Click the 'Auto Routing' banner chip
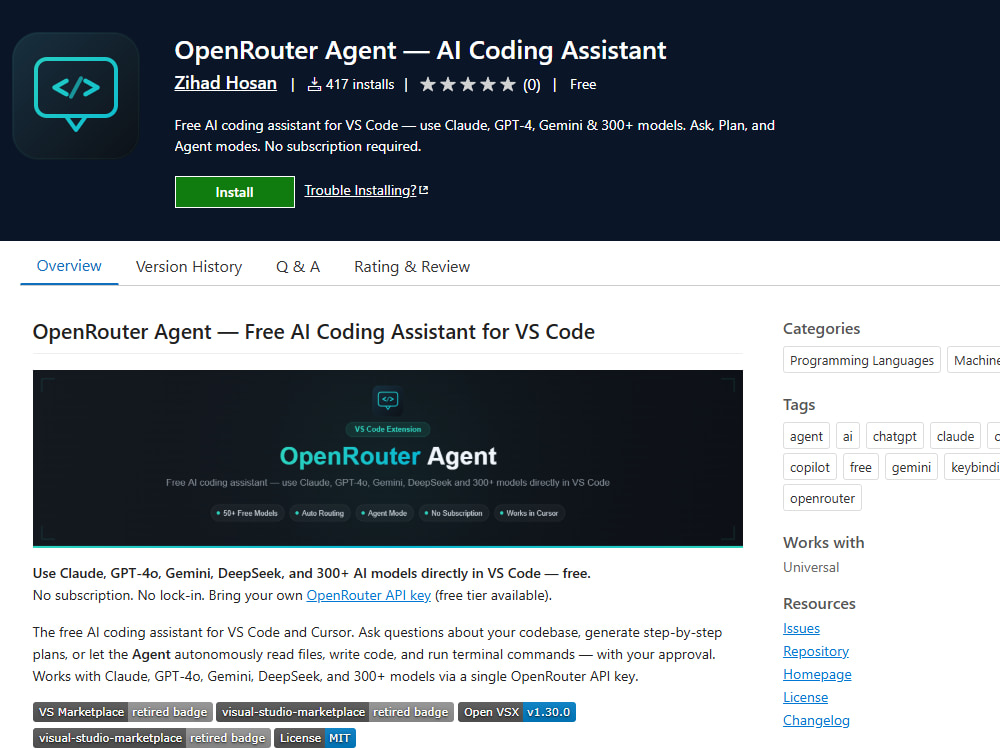1000x750 pixels. [x=320, y=513]
